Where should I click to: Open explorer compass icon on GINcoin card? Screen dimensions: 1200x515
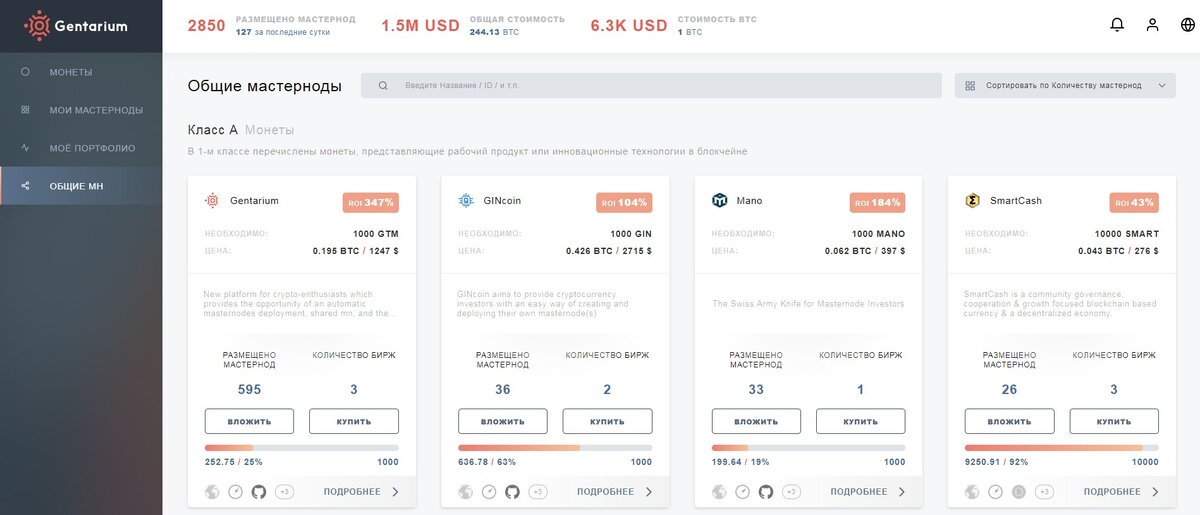[x=489, y=492]
